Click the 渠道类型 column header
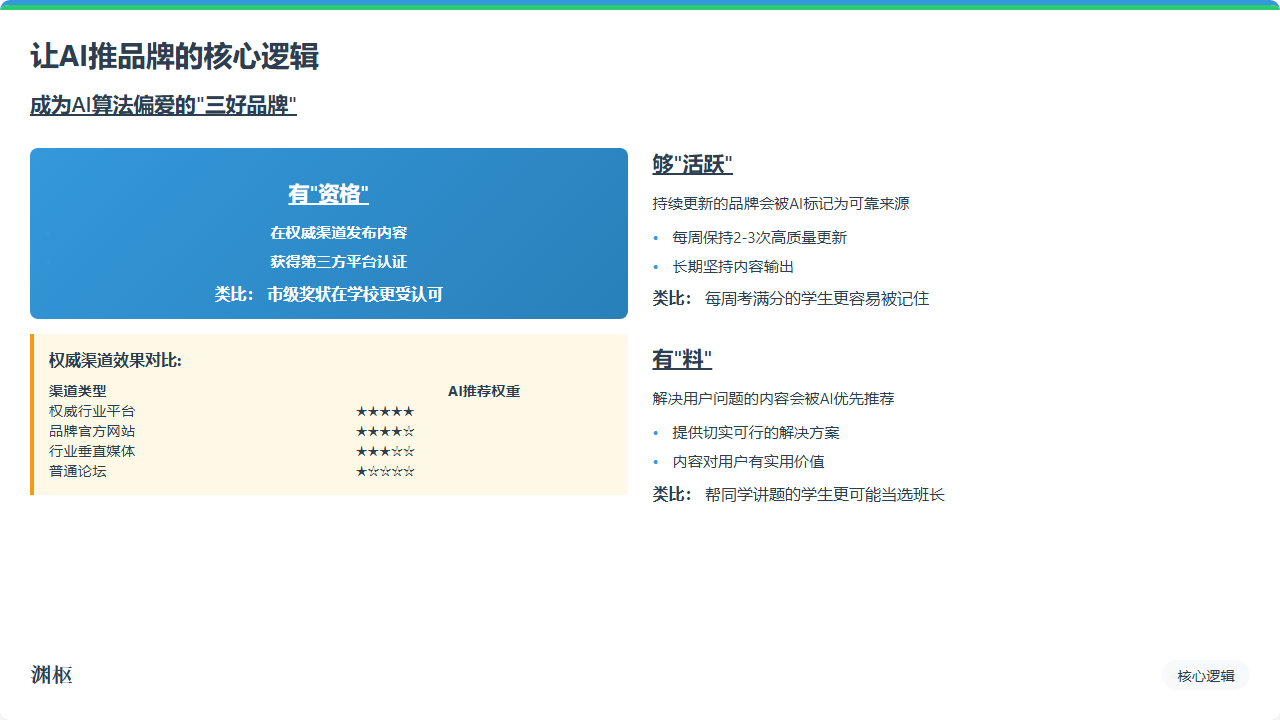Viewport: 1280px width, 720px height. (78, 391)
